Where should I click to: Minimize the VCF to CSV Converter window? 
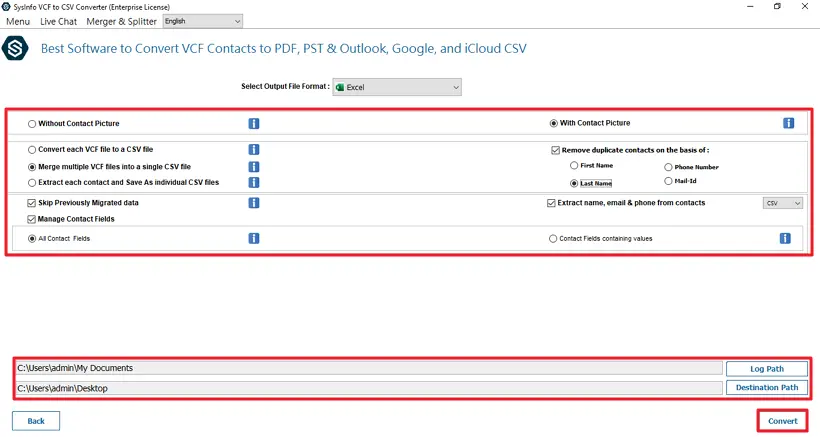[x=750, y=7]
